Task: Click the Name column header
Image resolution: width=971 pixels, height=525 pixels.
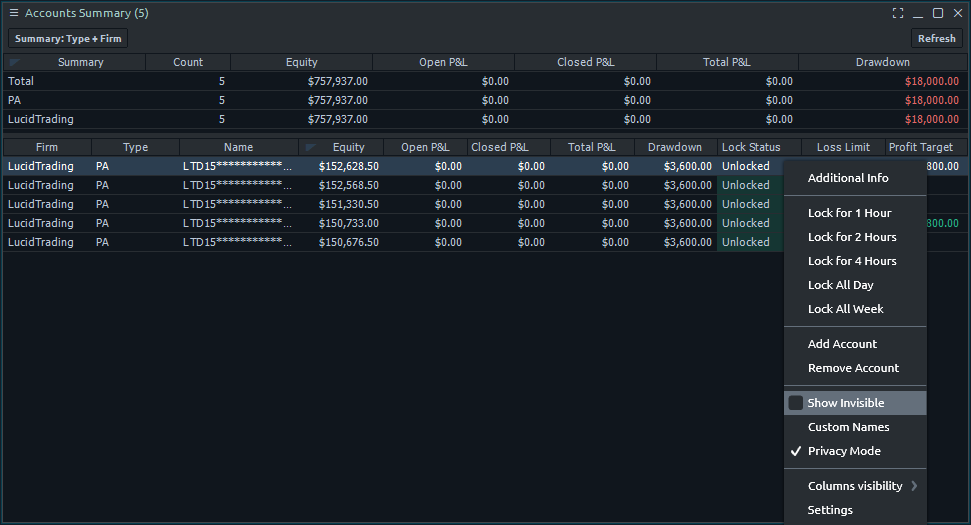Action: [238, 147]
